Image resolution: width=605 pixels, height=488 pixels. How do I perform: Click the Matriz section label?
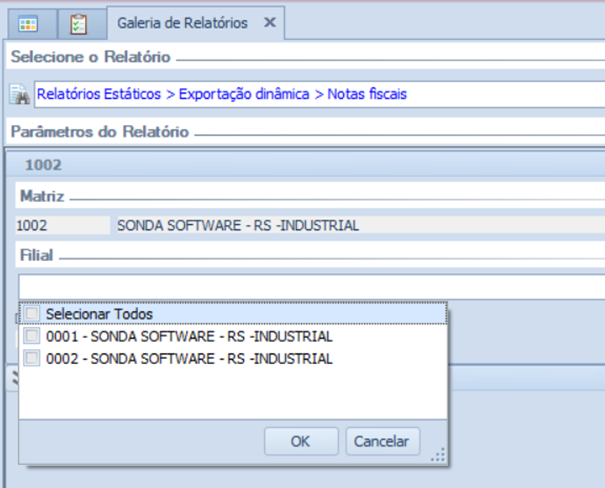(x=42, y=196)
